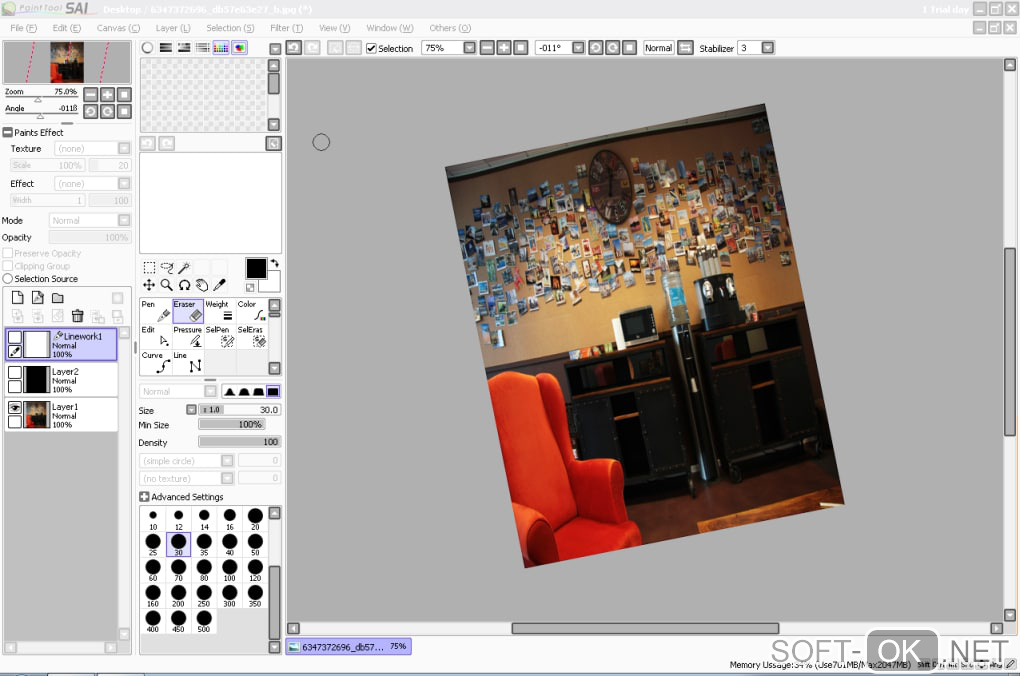
Task: Select the rectangular Selection tool
Action: (149, 267)
